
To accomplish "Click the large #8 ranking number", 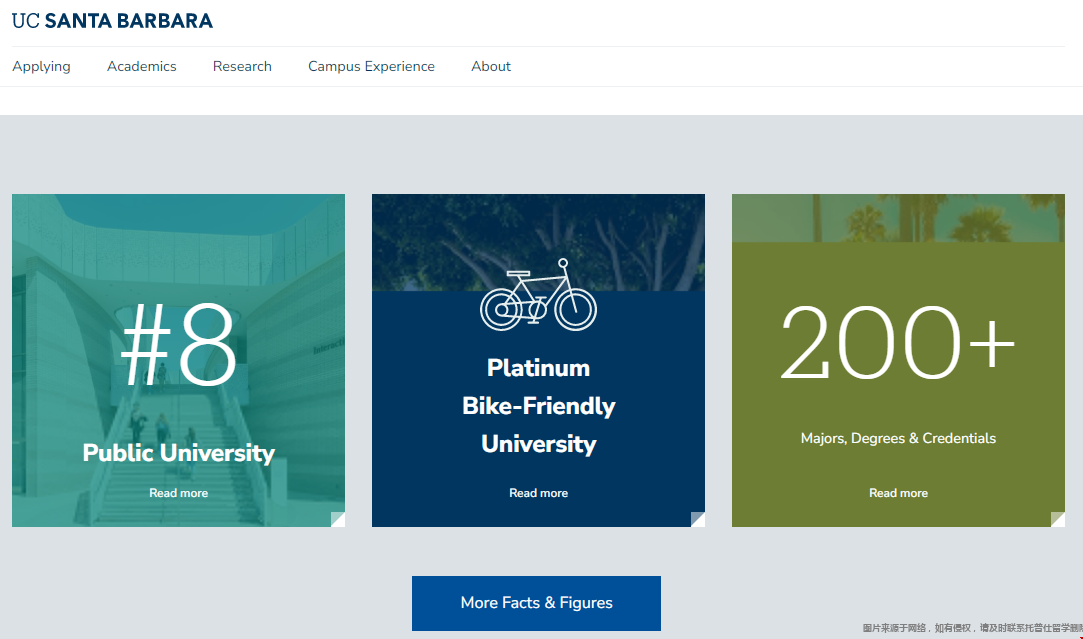I will (178, 344).
